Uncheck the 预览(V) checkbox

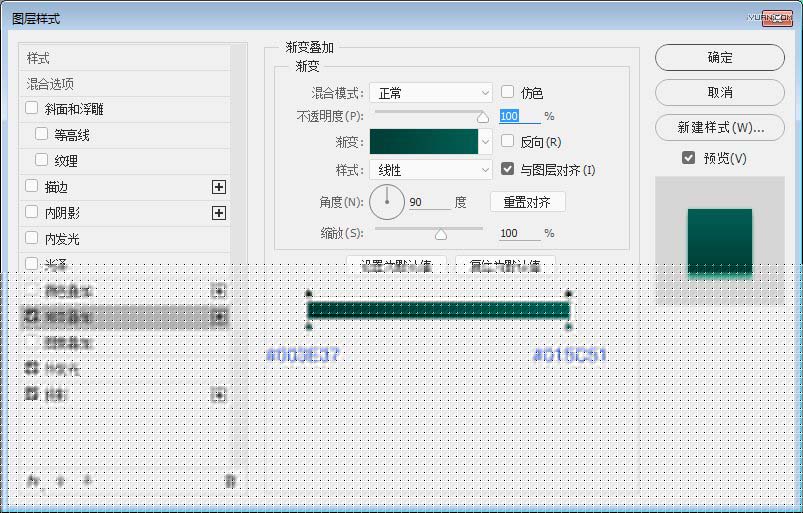click(x=688, y=158)
